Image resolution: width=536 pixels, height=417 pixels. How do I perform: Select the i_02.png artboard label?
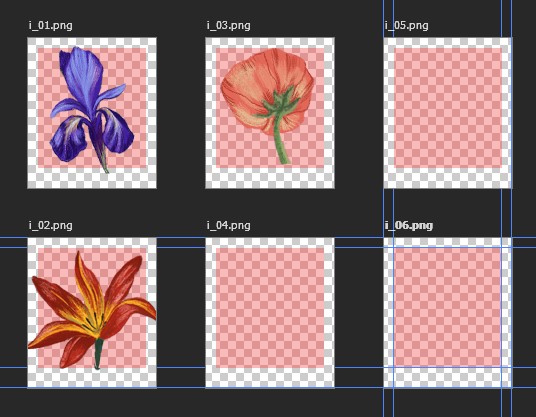click(51, 226)
